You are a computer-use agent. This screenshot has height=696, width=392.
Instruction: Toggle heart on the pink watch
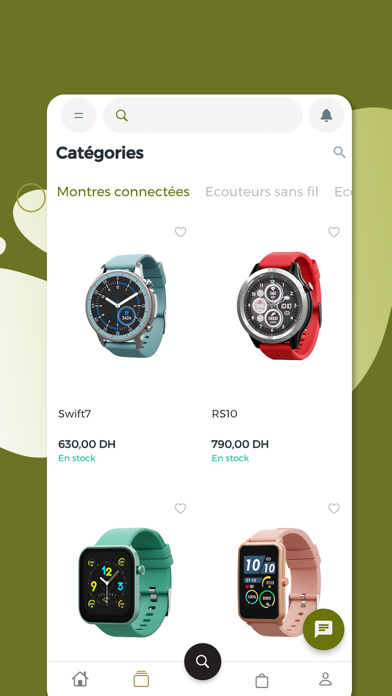coord(334,508)
